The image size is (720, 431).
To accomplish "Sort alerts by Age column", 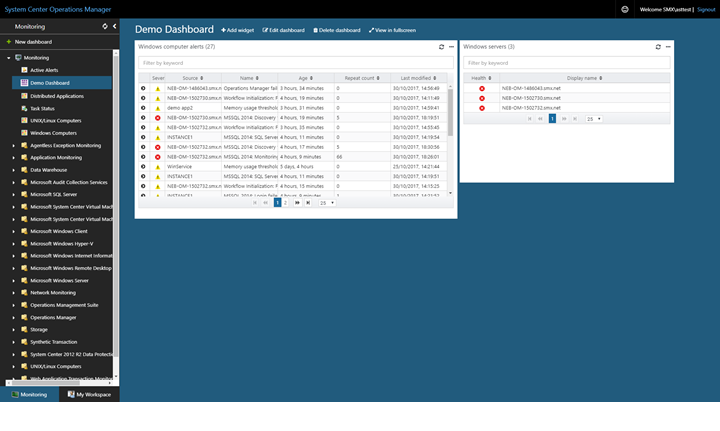I will pos(306,78).
